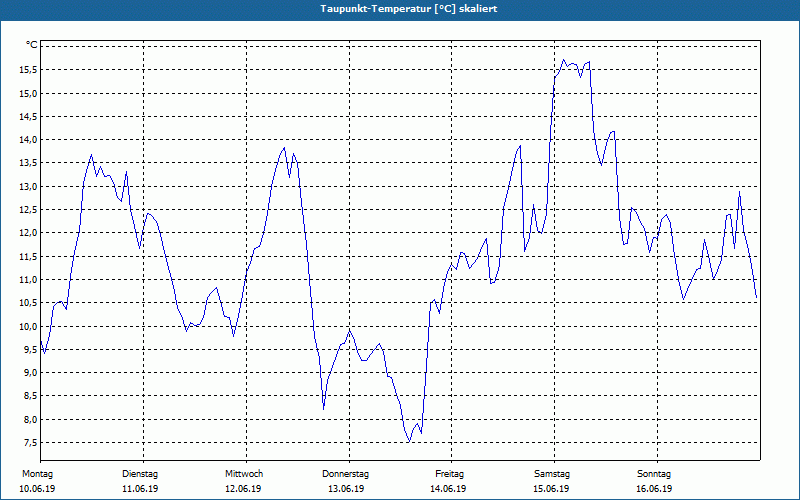Select the °C unit label on axis

click(x=32, y=45)
